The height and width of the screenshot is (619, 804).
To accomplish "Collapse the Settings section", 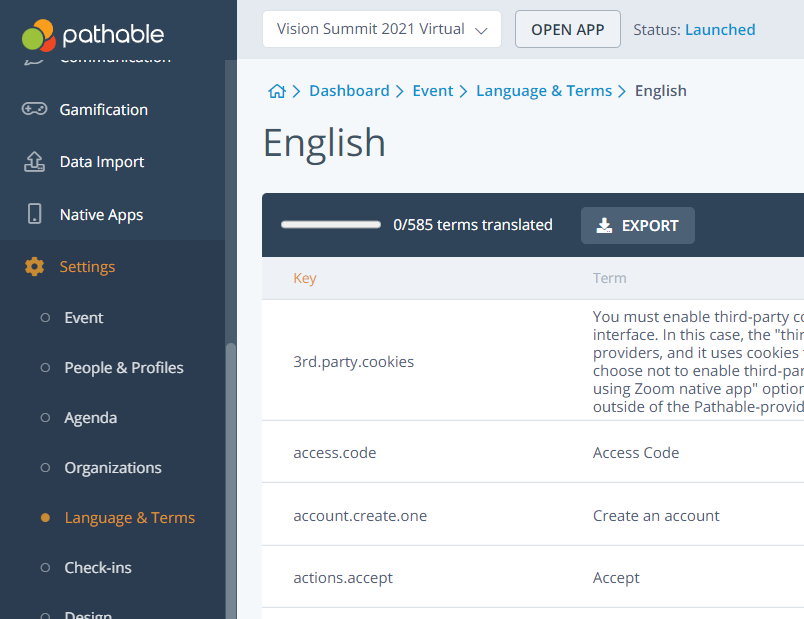I will 87,267.
